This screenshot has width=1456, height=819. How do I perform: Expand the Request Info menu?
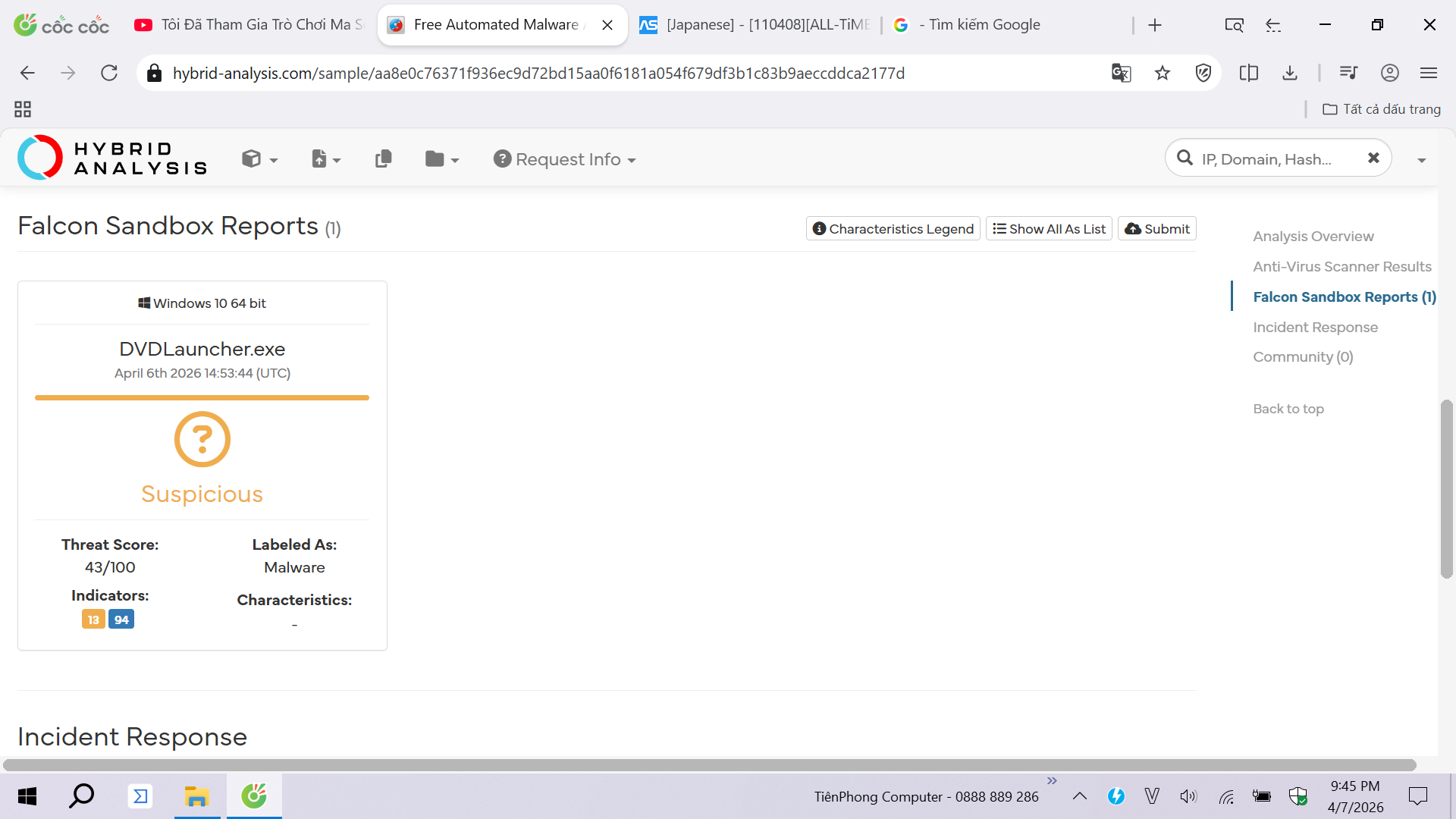564,159
